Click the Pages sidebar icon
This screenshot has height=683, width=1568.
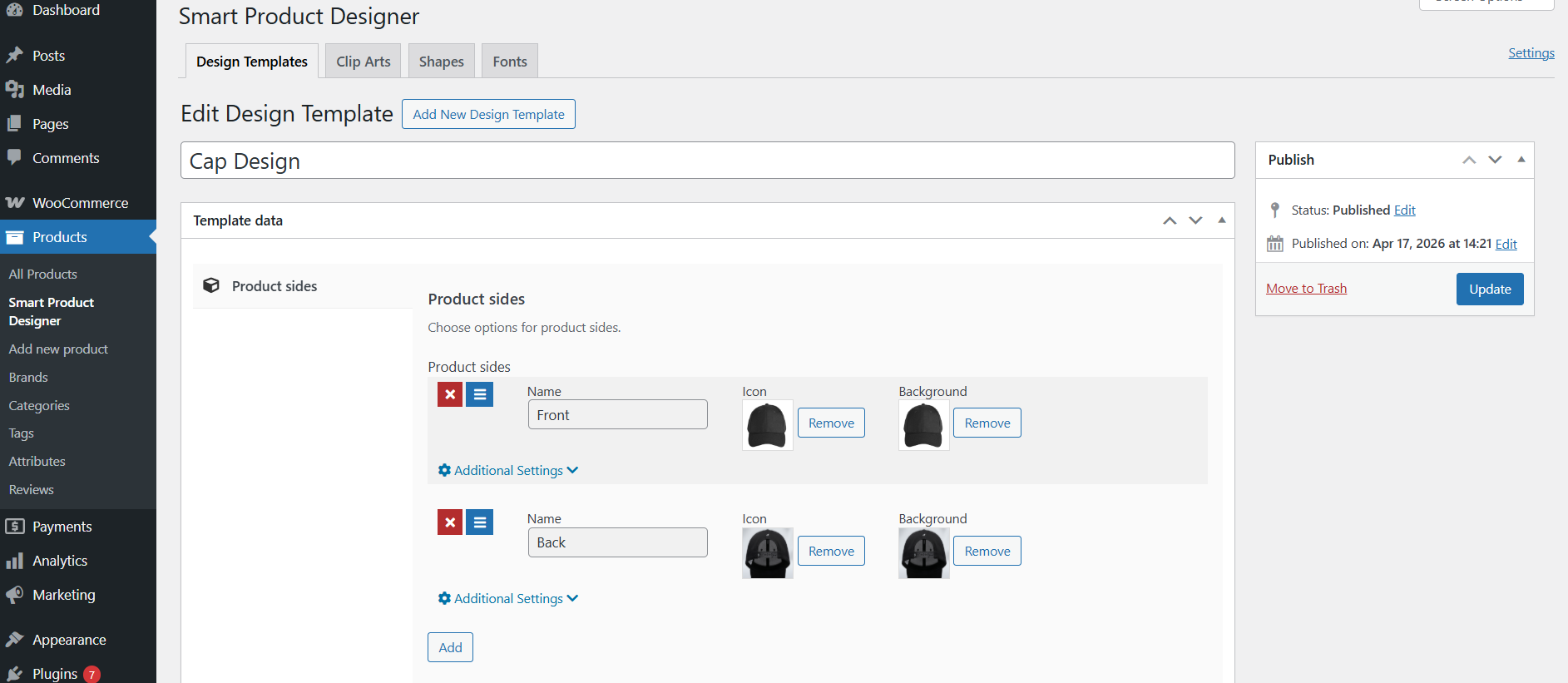point(14,123)
